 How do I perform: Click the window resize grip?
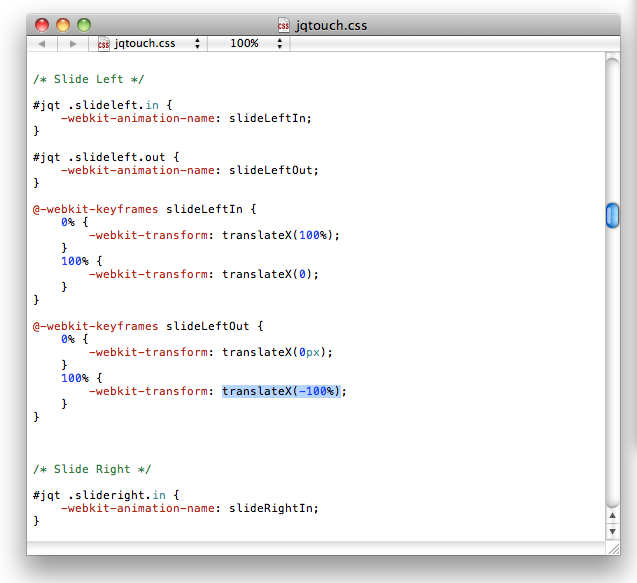pos(614,549)
